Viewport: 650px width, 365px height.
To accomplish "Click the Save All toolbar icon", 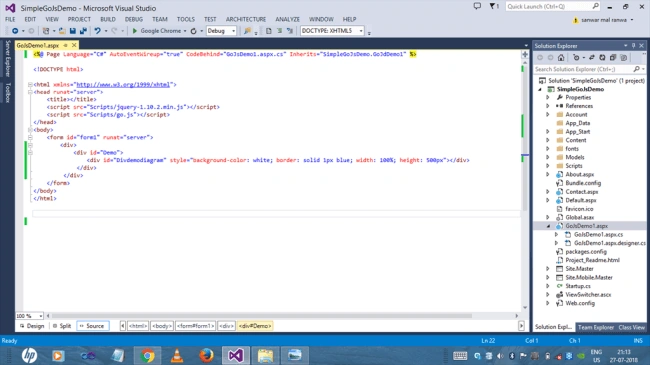I will tap(83, 31).
